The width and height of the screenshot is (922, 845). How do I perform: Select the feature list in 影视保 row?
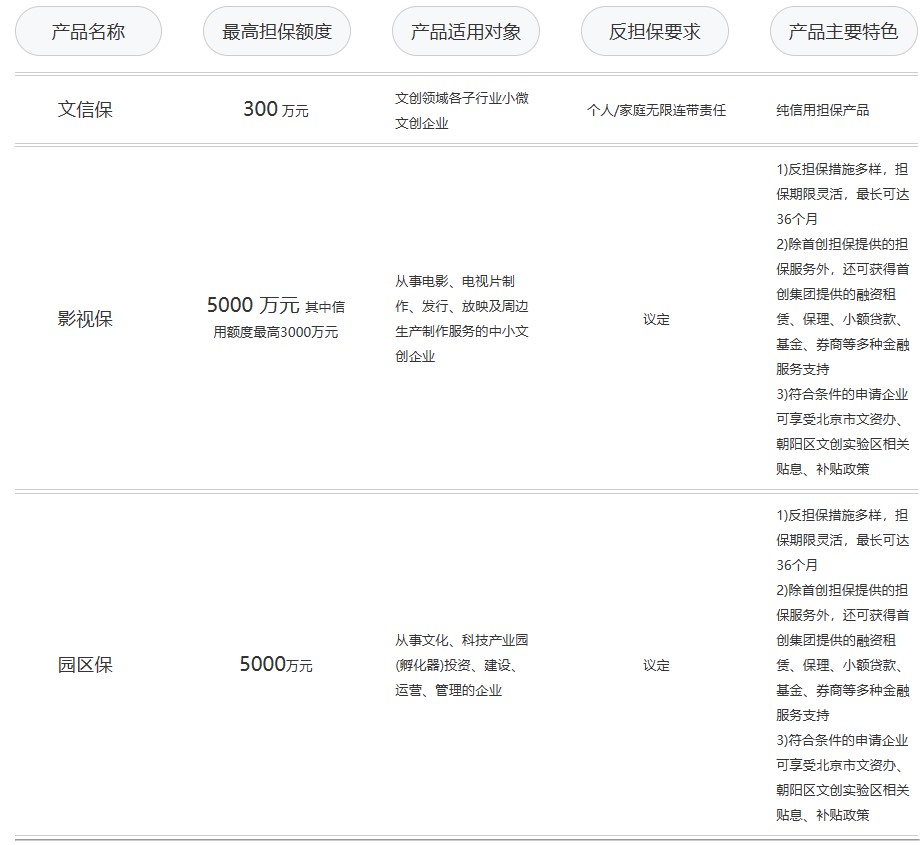coord(842,319)
